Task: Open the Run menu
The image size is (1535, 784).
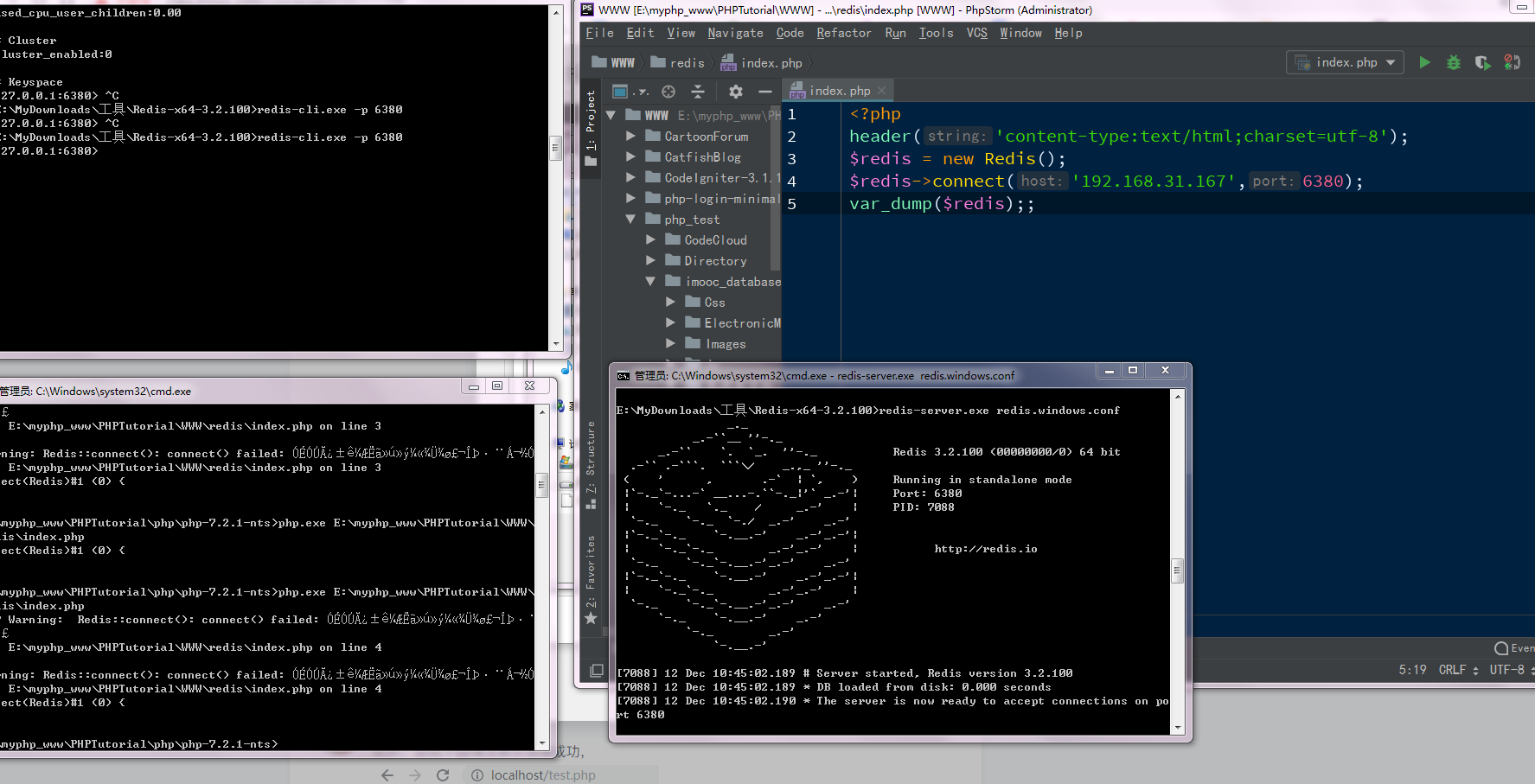Action: pos(895,33)
